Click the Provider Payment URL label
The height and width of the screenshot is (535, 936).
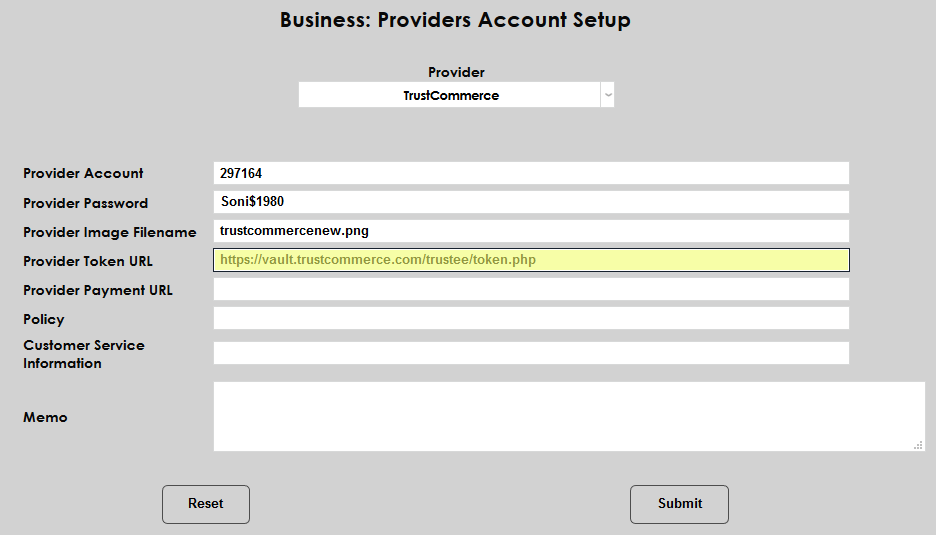98,290
